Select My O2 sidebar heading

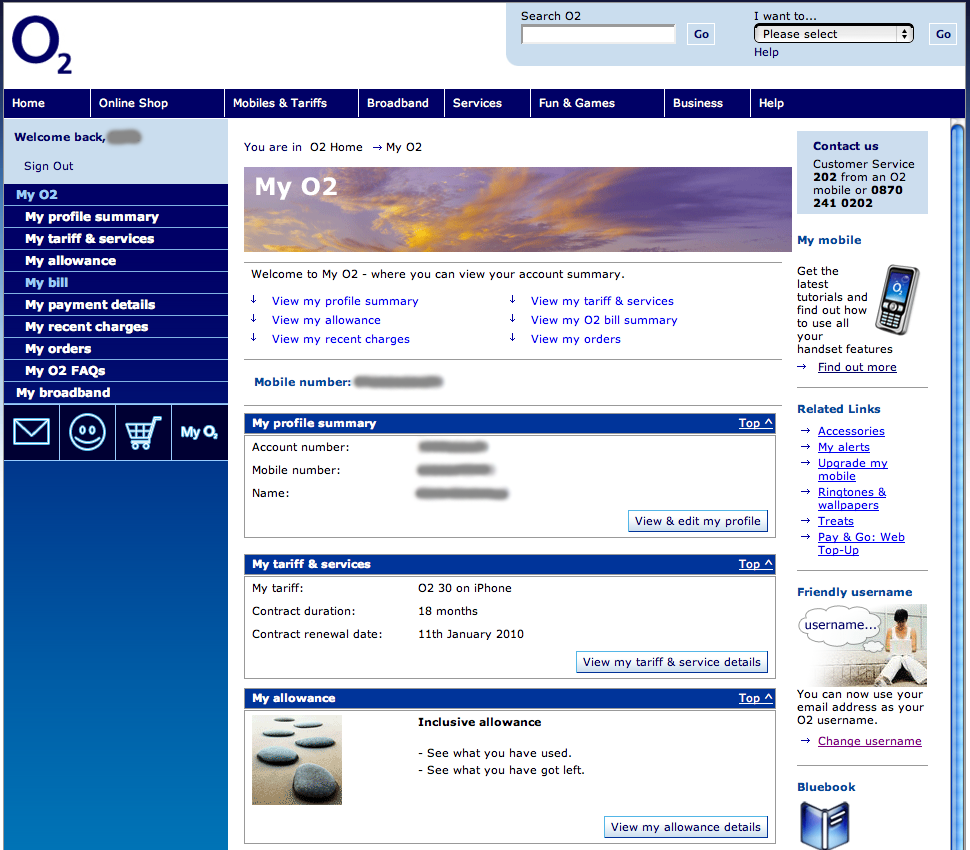point(116,194)
